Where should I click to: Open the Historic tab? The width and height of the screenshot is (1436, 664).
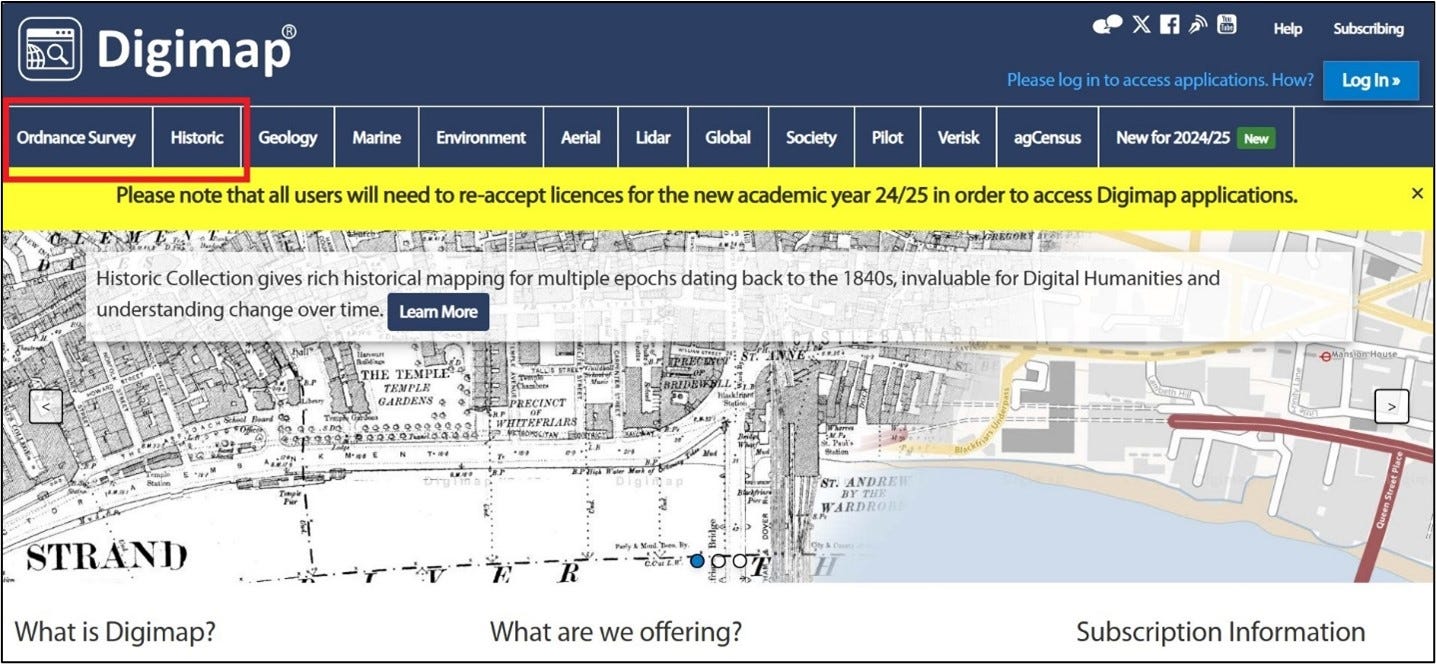197,137
